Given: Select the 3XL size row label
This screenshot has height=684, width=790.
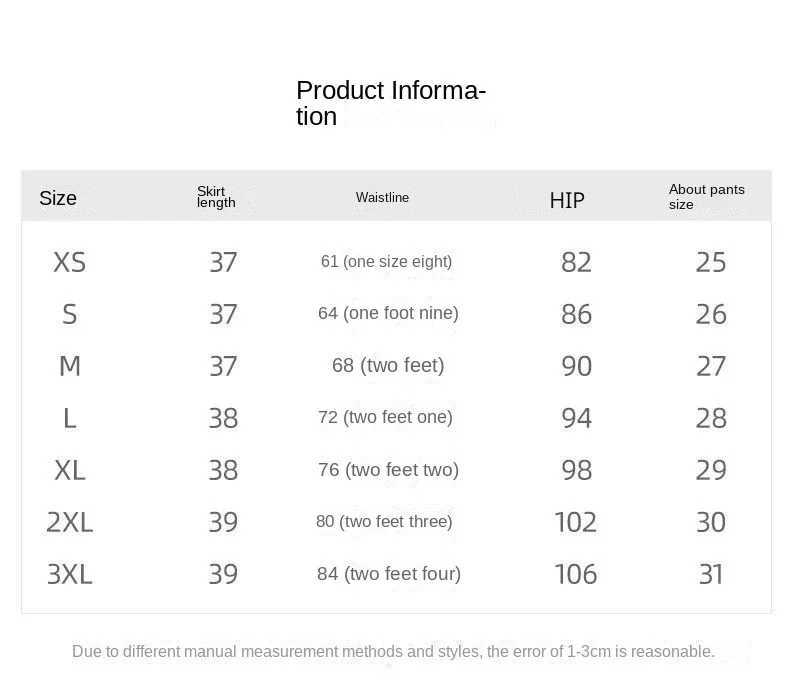Looking at the screenshot, I should pos(70,574).
